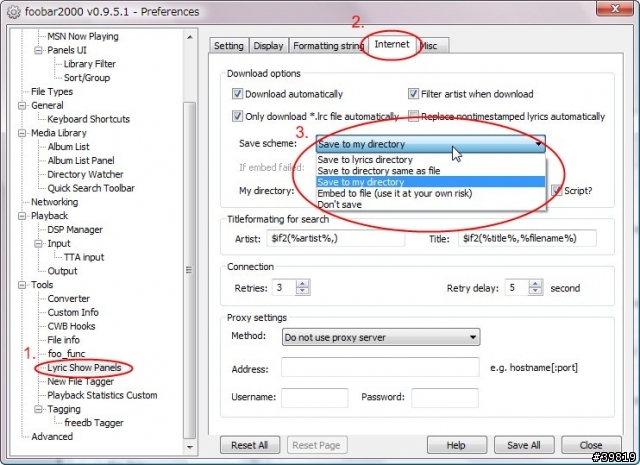This screenshot has width=640, height=465.
Task: Select CWB Hooks tree item
Action: click(x=71, y=326)
